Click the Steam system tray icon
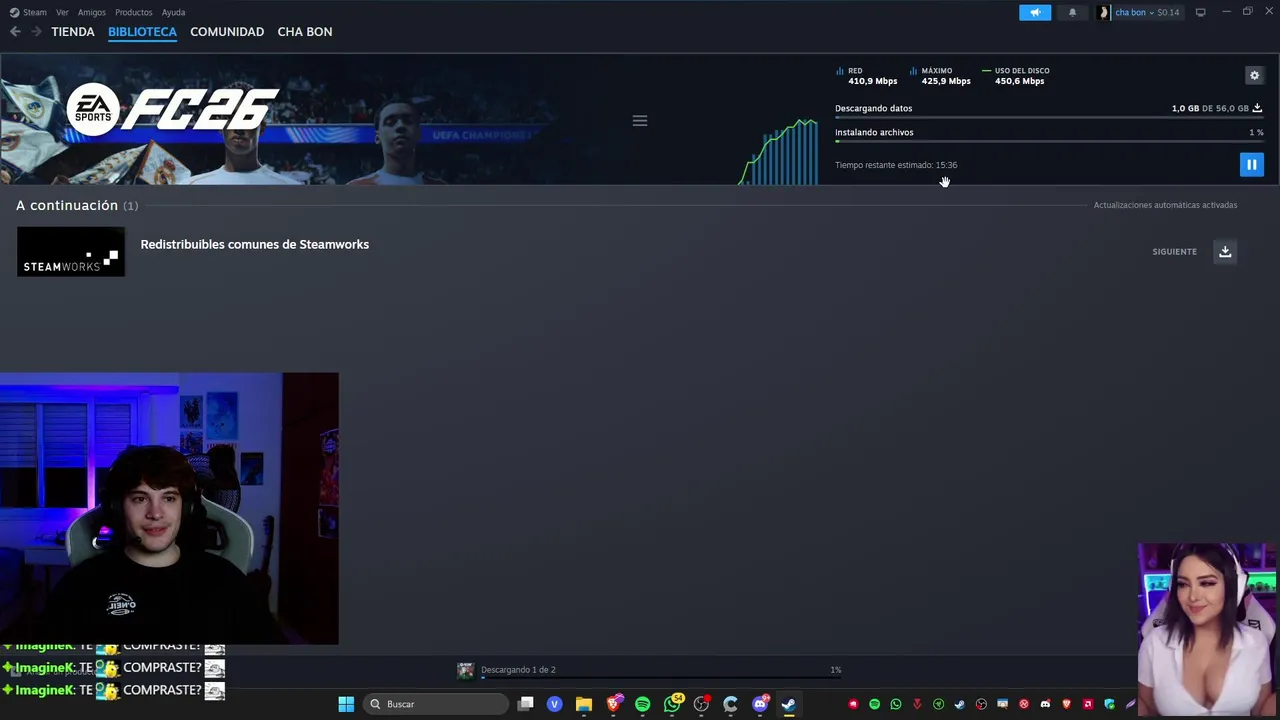The height and width of the screenshot is (720, 1280). point(960,704)
